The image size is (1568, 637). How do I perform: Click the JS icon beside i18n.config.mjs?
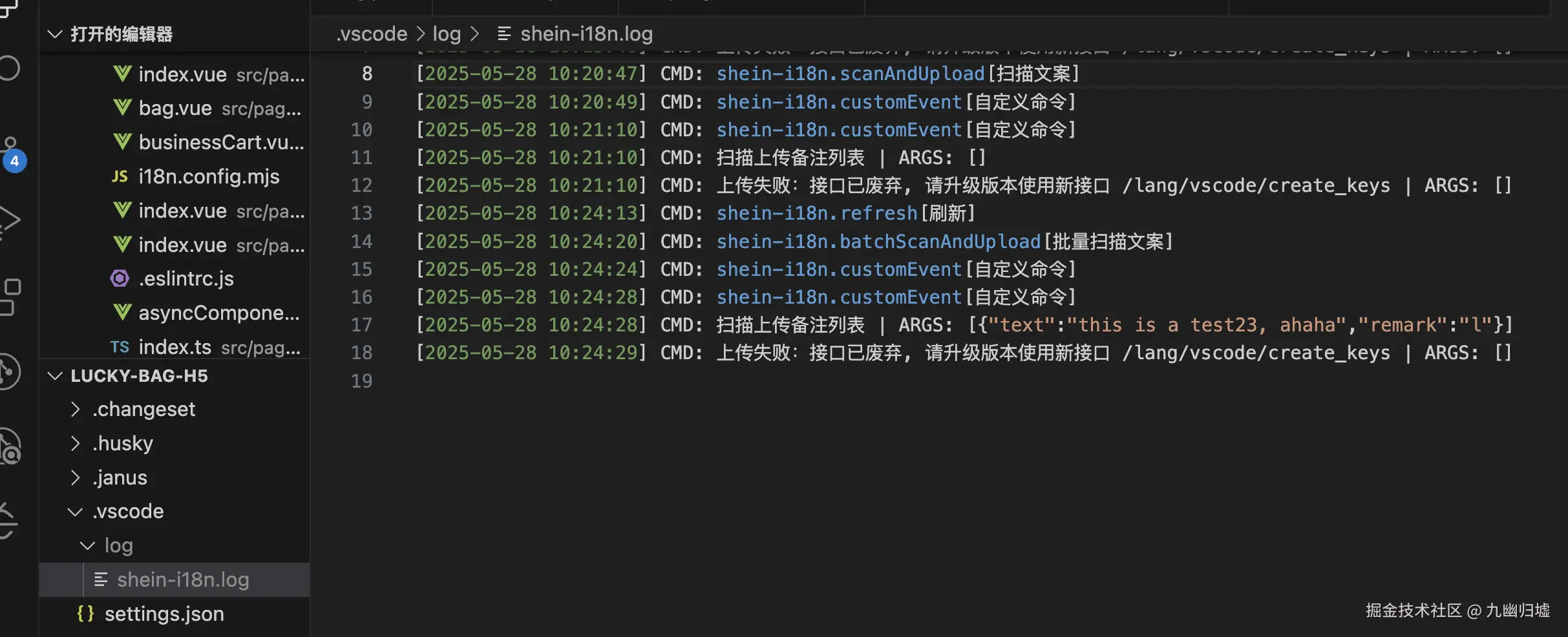tap(120, 176)
